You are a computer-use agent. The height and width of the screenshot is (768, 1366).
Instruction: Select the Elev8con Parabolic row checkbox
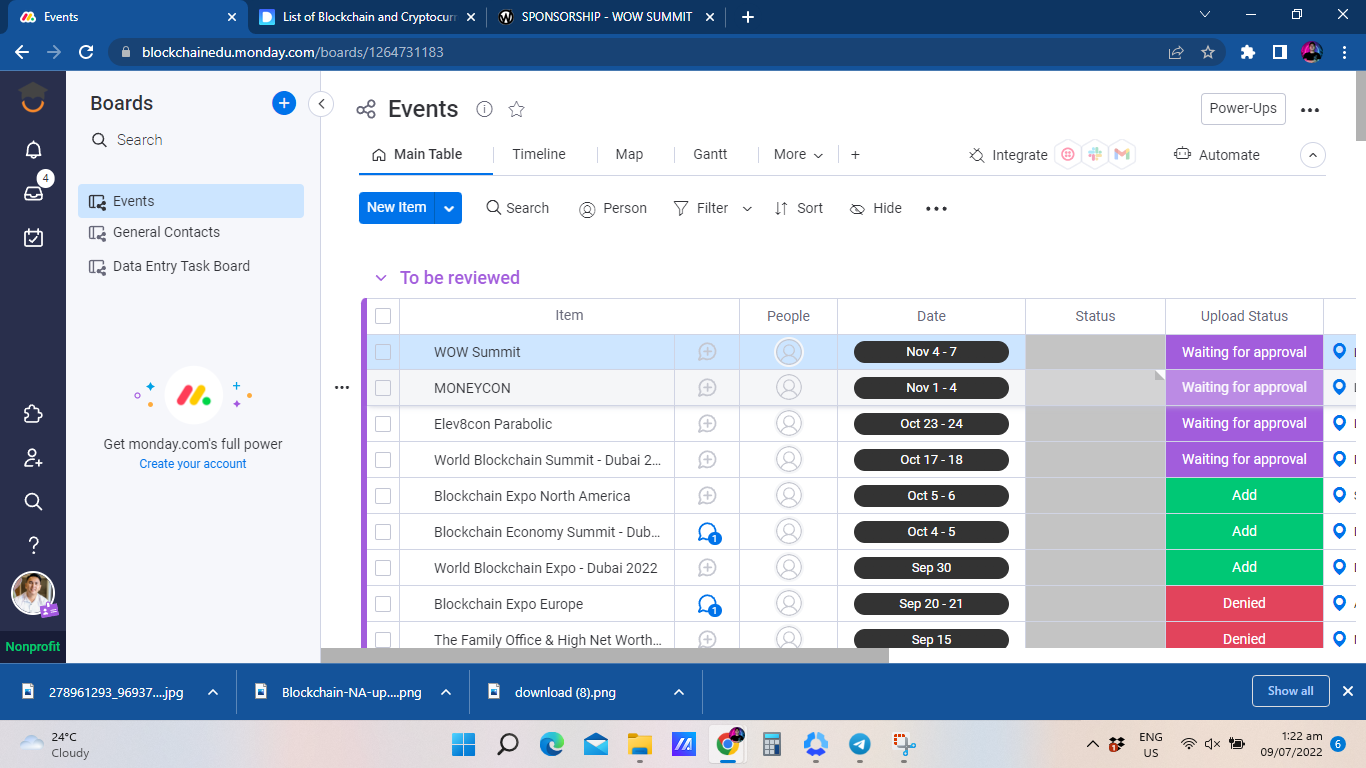click(383, 424)
